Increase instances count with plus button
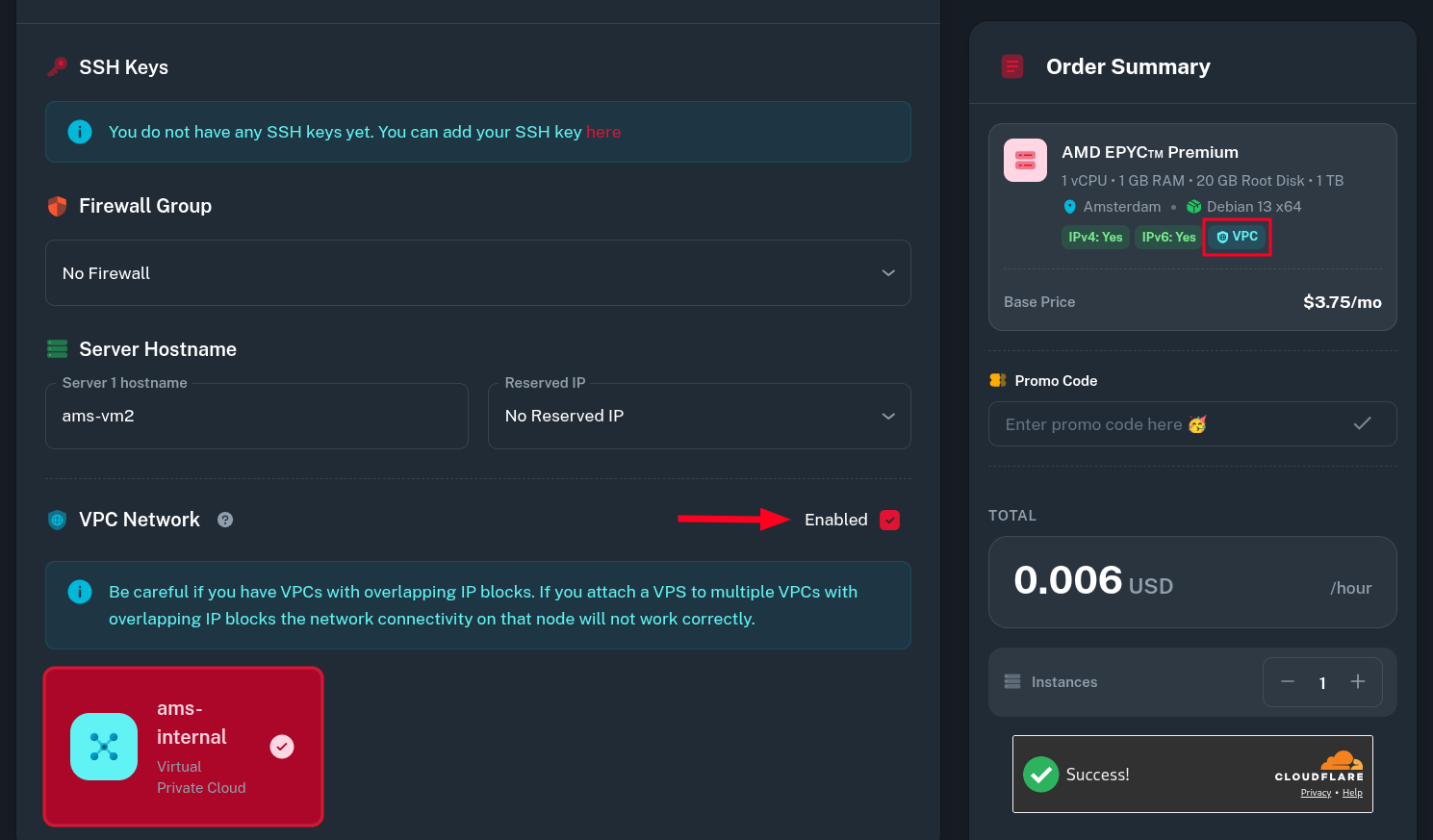1433x840 pixels. pos(1358,682)
